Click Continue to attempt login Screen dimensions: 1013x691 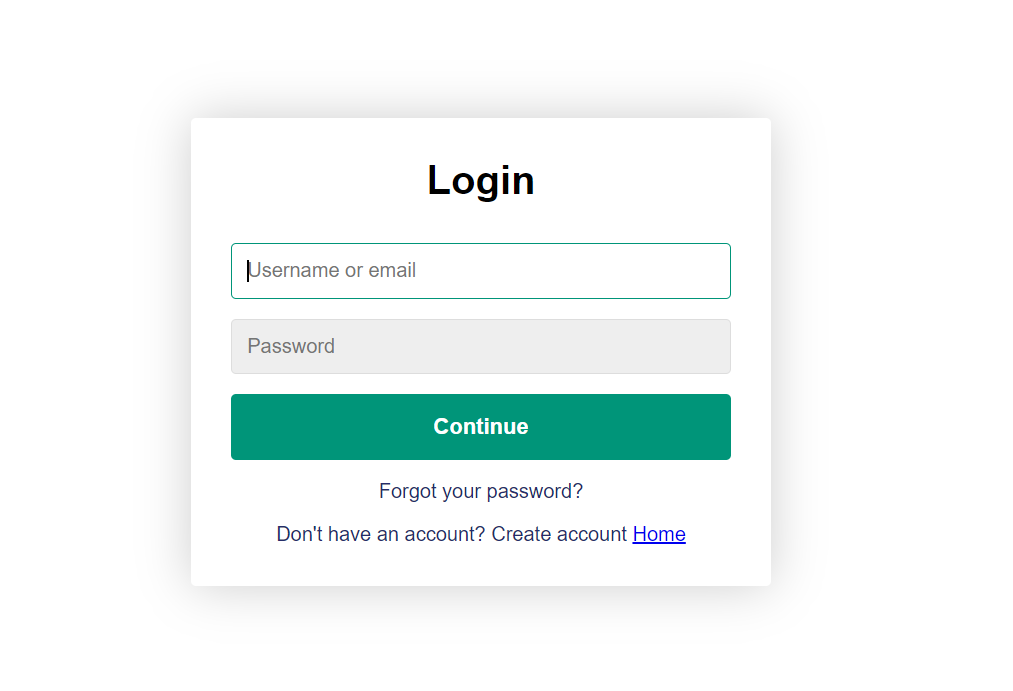(480, 426)
